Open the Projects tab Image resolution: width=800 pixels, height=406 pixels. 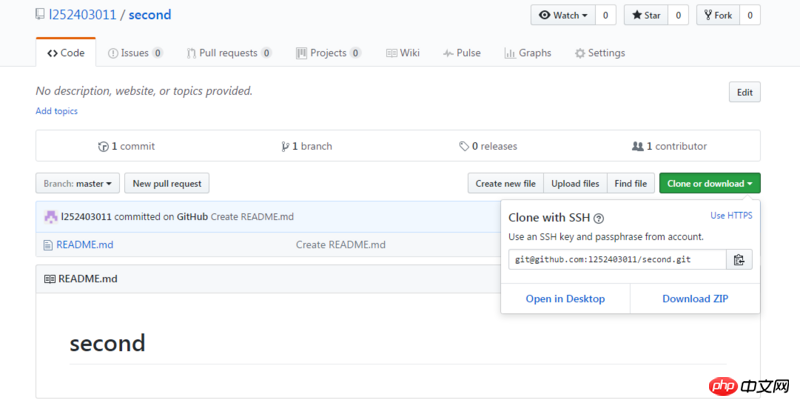coord(329,53)
